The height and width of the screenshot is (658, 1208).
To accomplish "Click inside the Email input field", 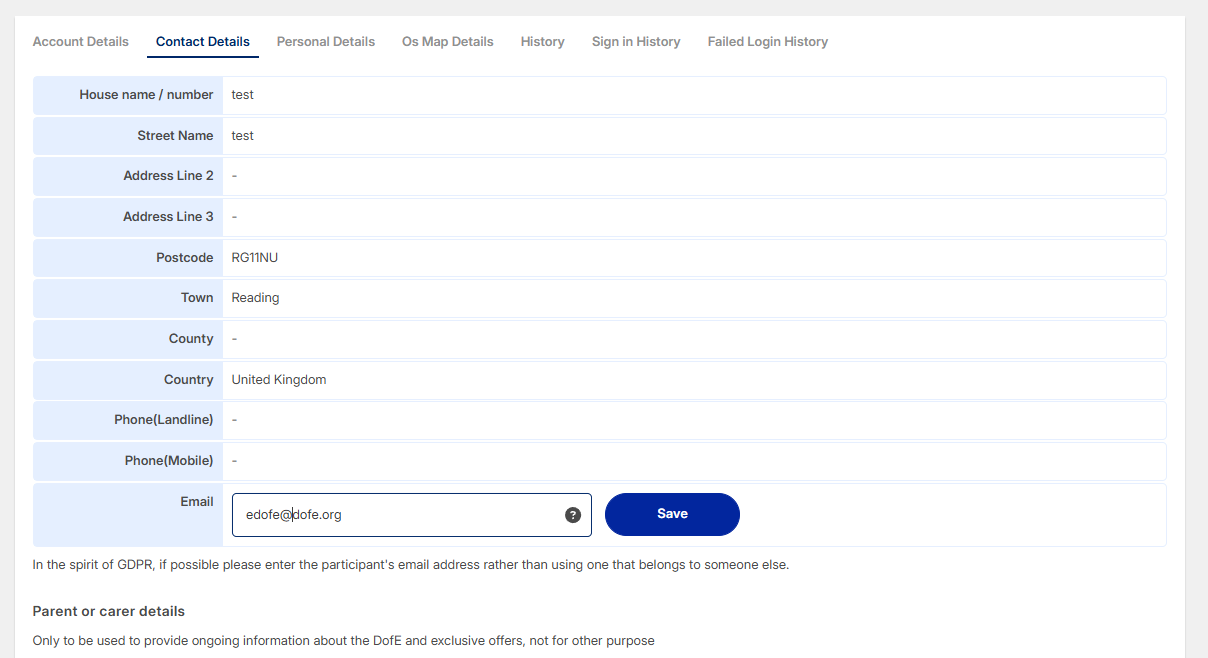I will tap(400, 515).
